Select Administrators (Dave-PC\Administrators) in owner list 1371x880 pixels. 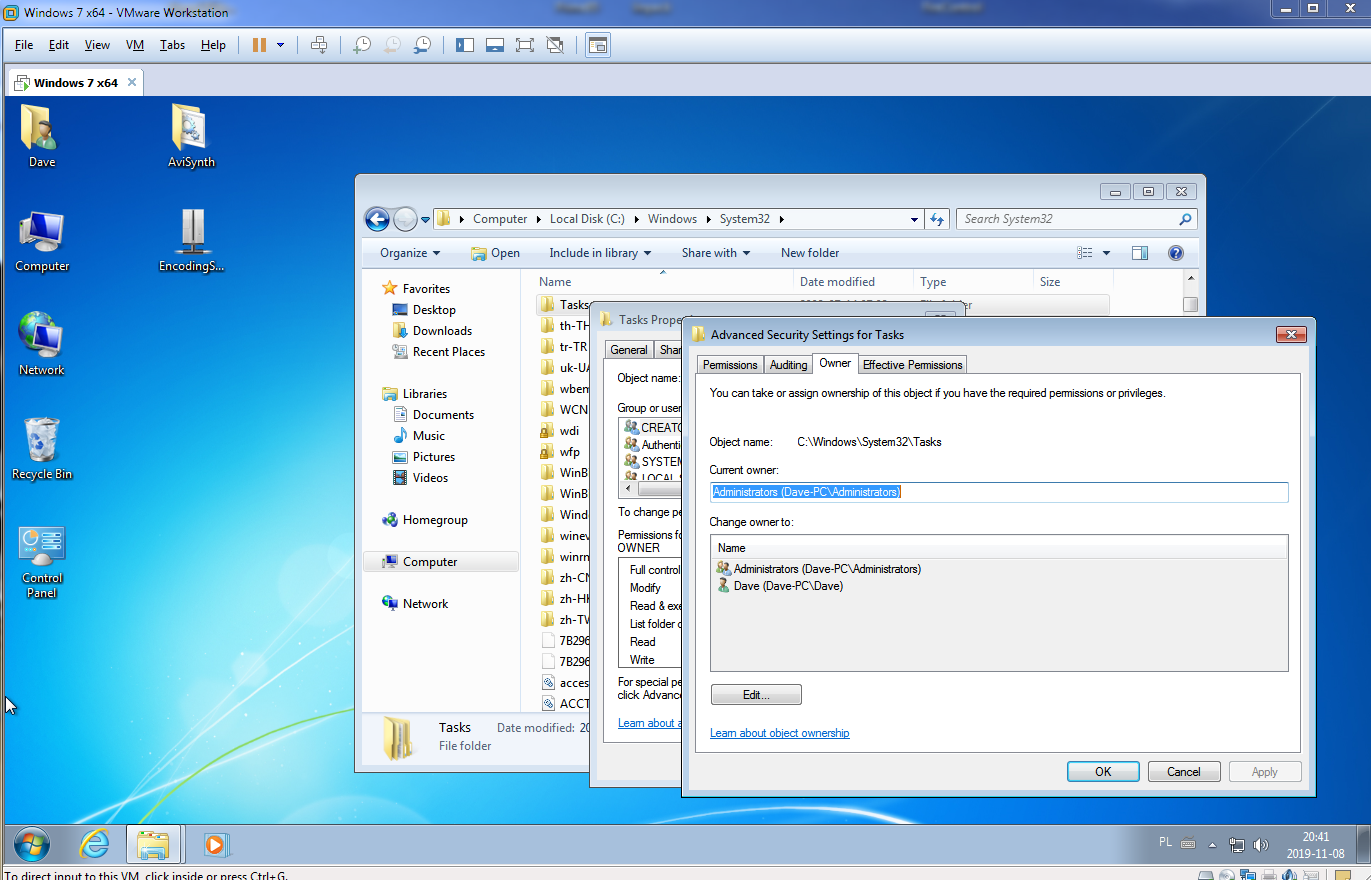tap(827, 569)
